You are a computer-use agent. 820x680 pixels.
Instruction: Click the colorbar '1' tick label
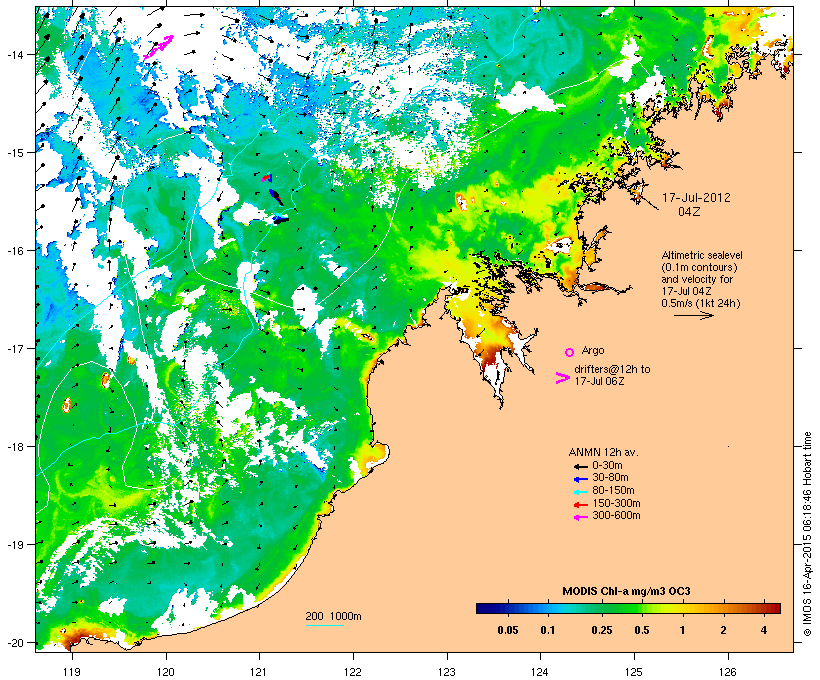click(x=682, y=630)
